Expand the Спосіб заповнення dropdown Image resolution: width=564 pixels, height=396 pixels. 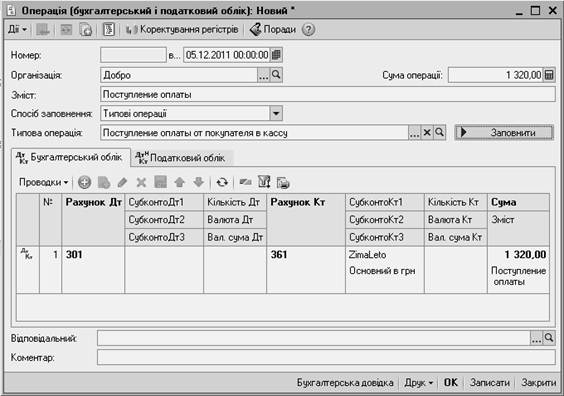click(x=276, y=114)
